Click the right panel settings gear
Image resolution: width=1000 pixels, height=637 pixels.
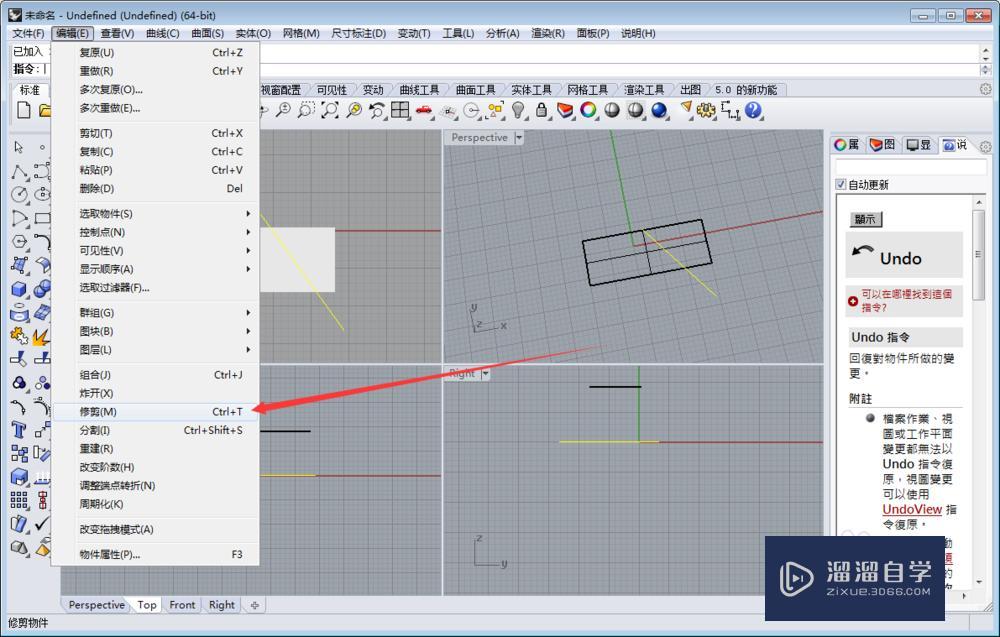[985, 146]
